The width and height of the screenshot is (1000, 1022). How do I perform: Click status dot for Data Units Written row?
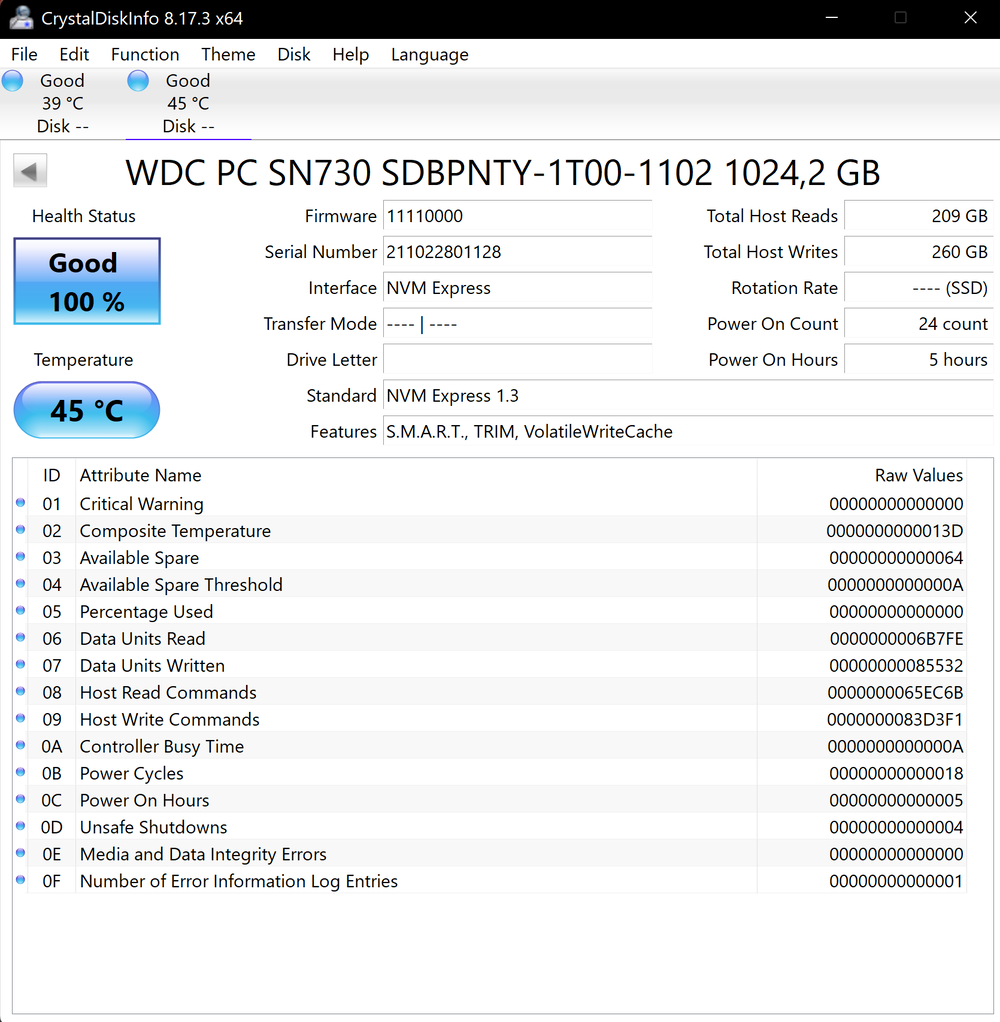click(x=20, y=664)
